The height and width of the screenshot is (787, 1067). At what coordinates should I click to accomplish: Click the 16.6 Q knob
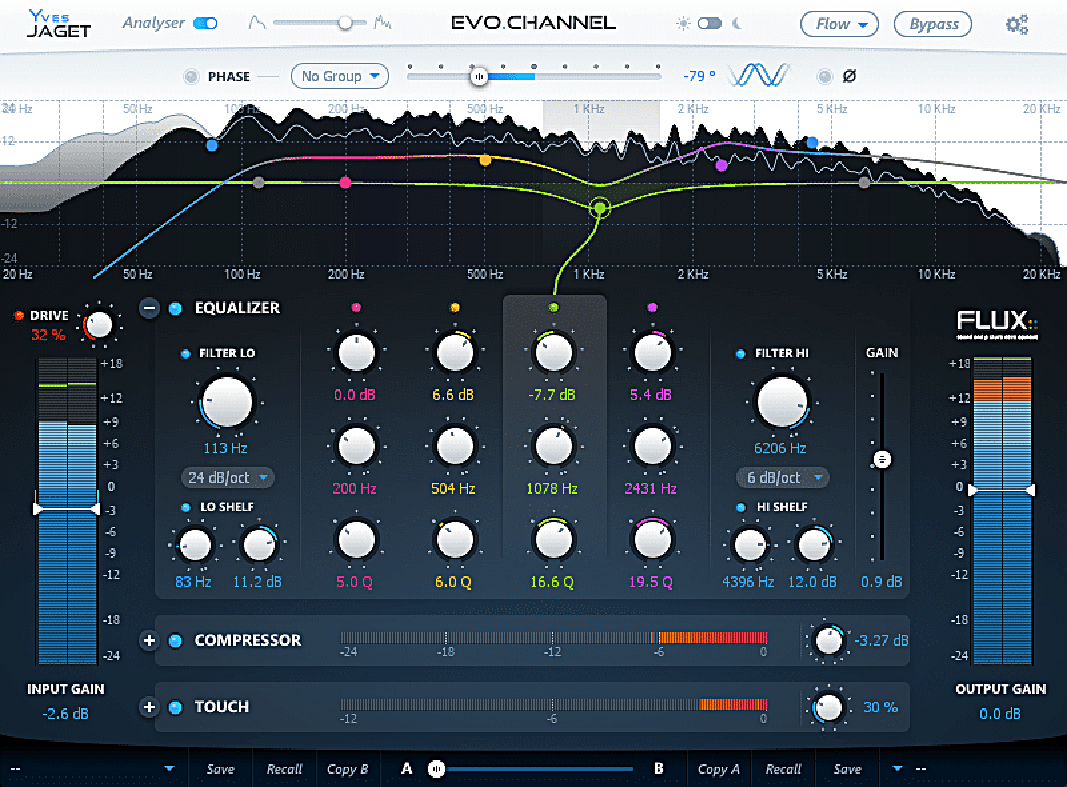553,540
